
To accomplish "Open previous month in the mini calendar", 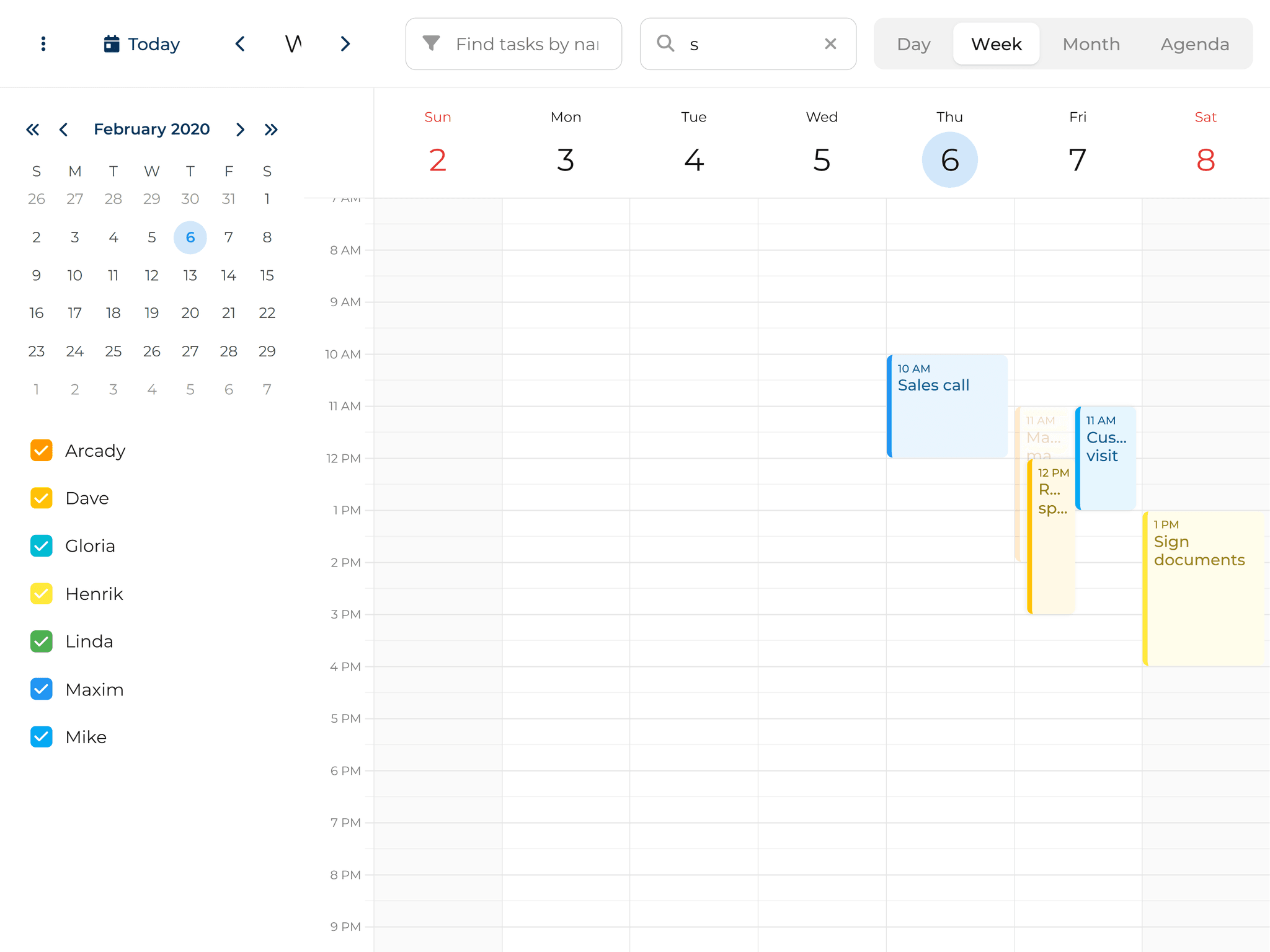I will pos(64,129).
